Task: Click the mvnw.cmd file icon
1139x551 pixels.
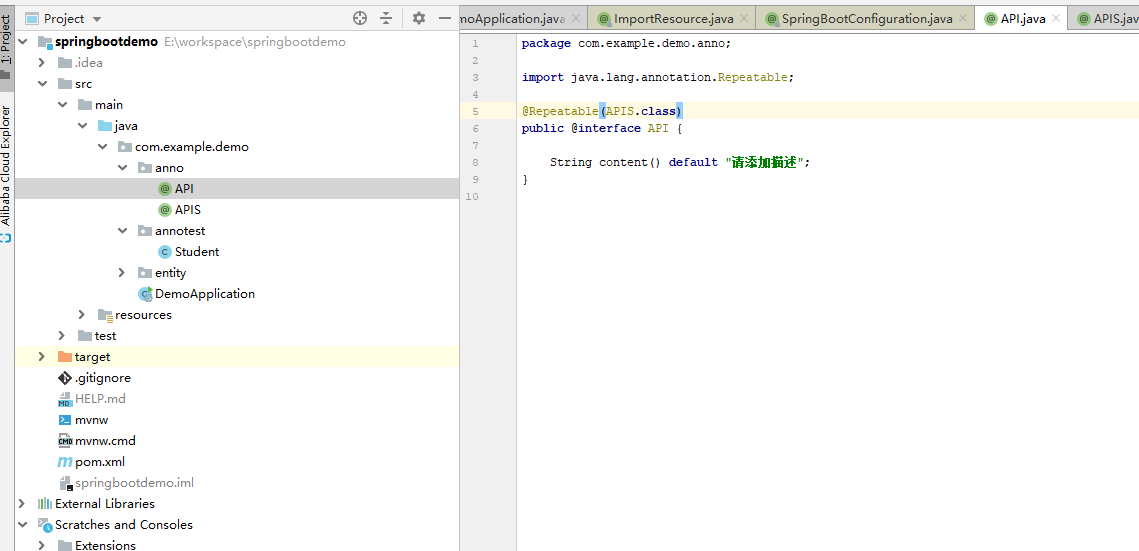Action: [65, 441]
